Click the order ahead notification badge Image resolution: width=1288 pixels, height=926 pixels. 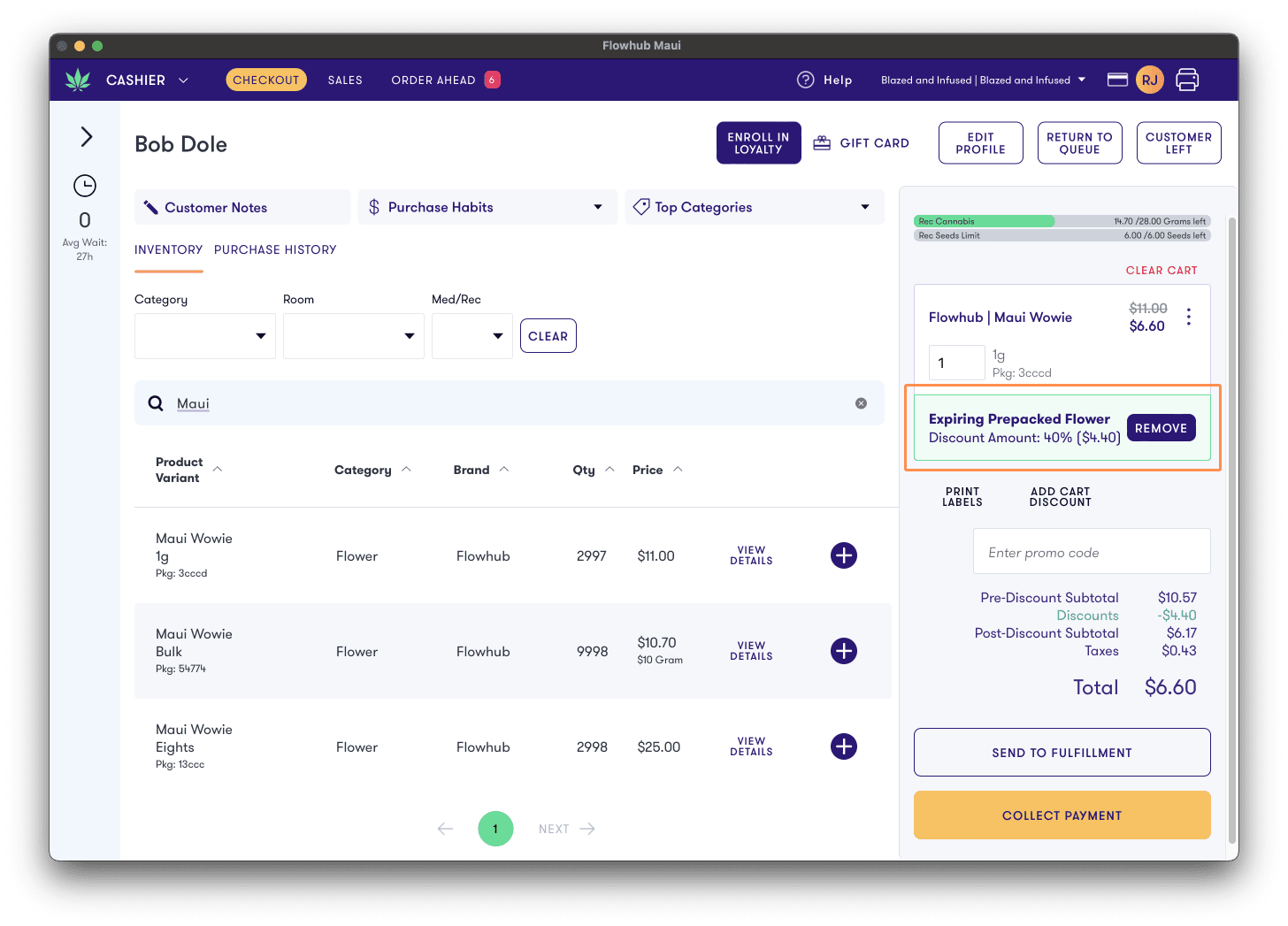pos(492,80)
